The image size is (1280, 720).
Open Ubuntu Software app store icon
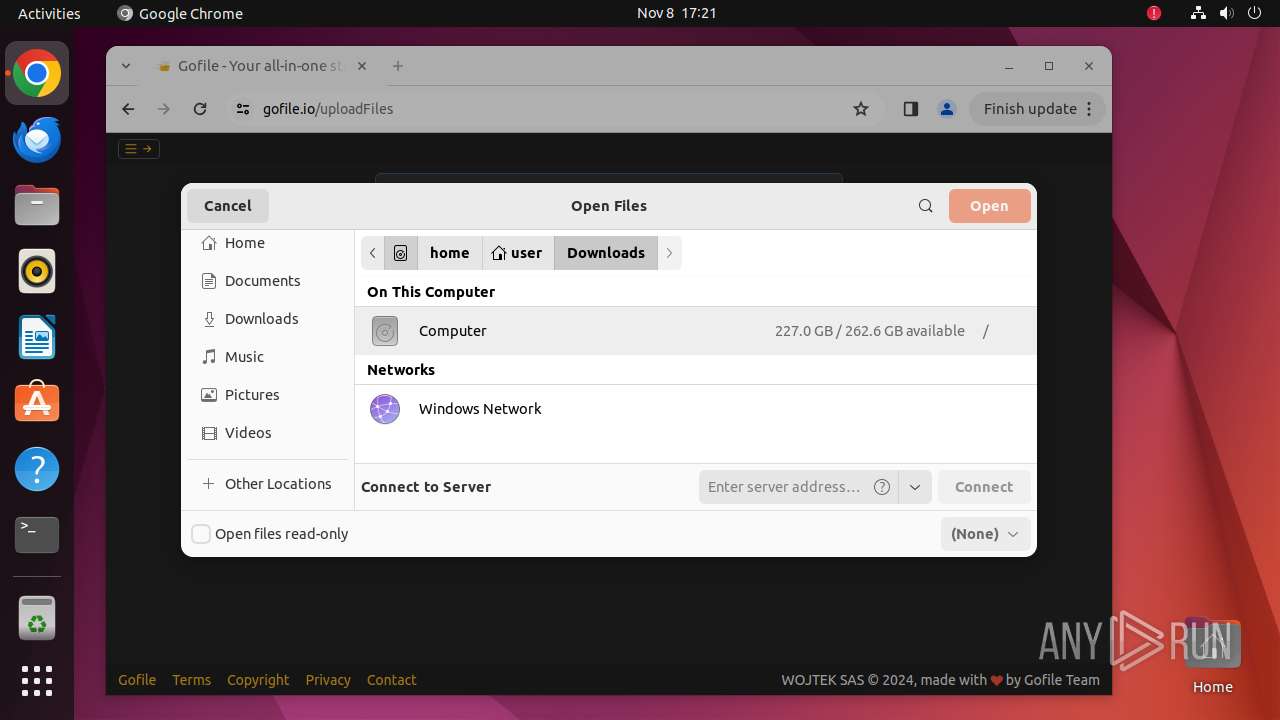(37, 403)
